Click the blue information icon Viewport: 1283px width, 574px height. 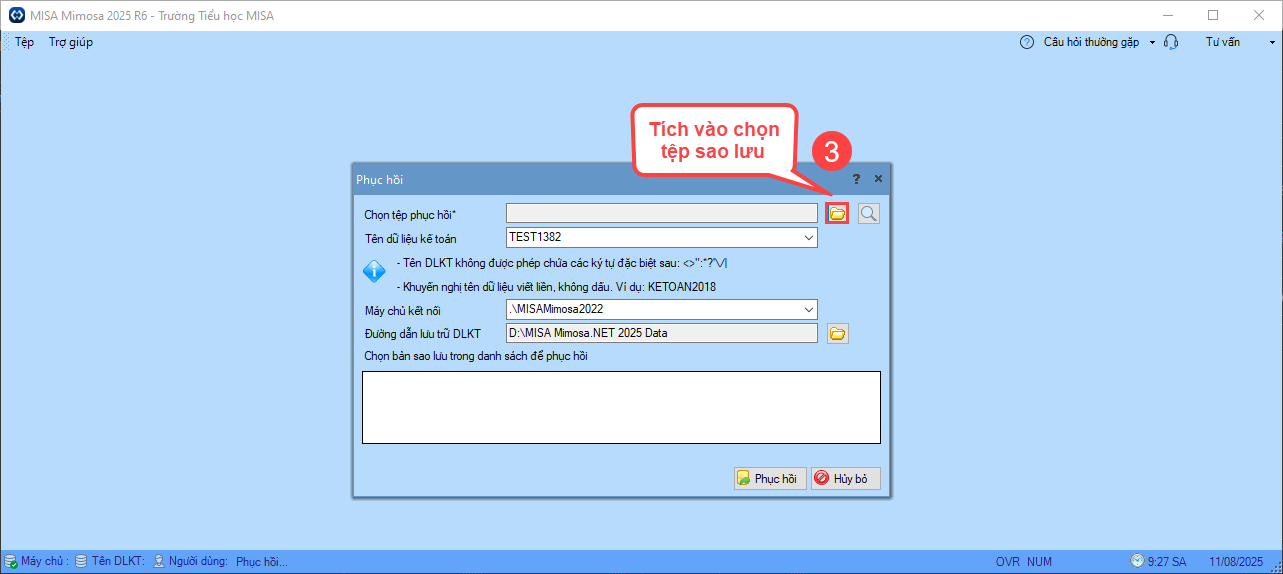(x=374, y=271)
